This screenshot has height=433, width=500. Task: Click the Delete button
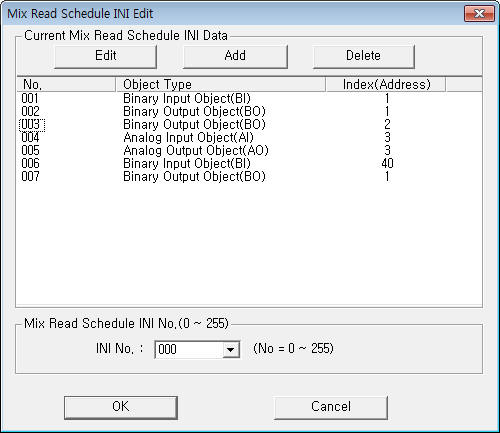[363, 57]
